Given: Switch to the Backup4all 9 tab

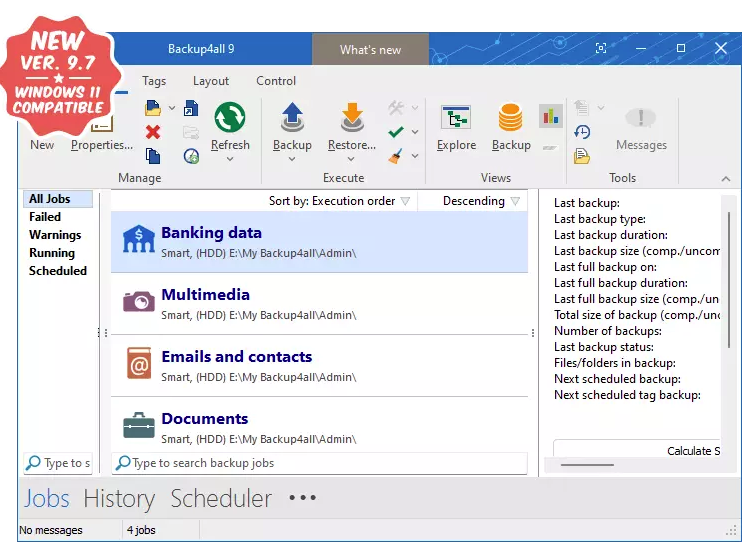Looking at the screenshot, I should click(x=201, y=49).
